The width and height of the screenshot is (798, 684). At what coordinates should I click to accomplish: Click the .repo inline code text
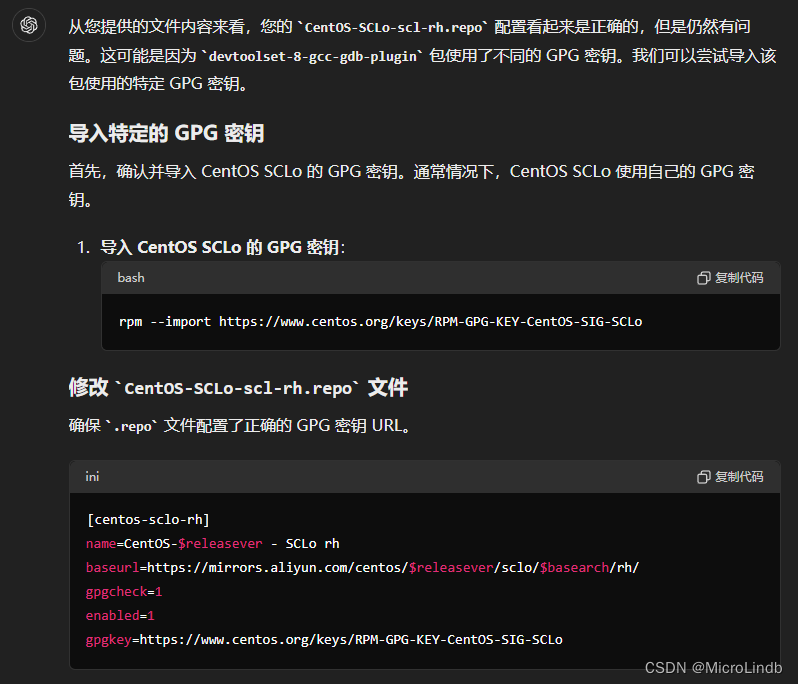tap(132, 426)
